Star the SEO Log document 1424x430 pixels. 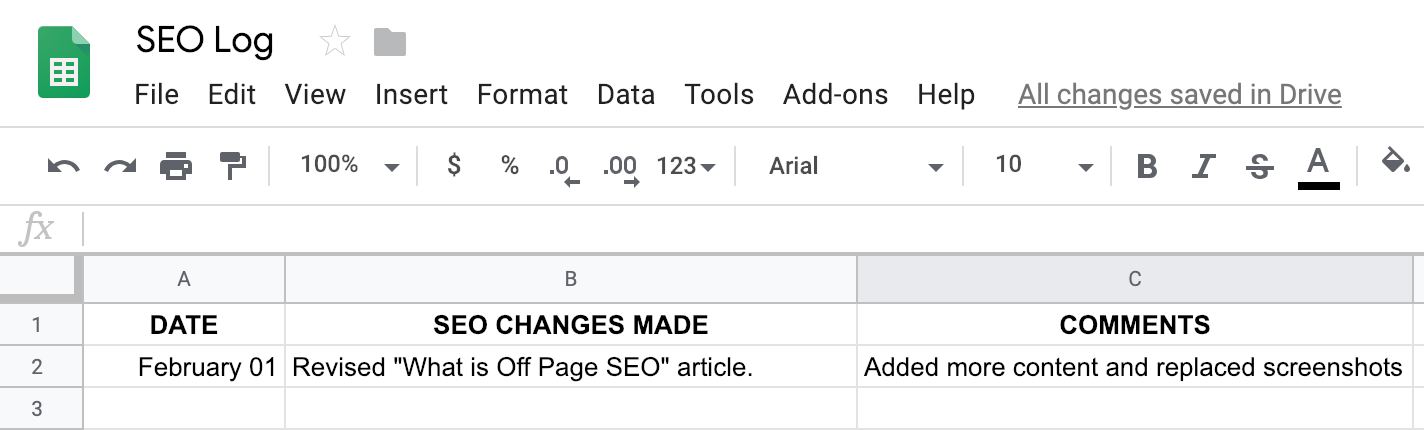(x=334, y=42)
